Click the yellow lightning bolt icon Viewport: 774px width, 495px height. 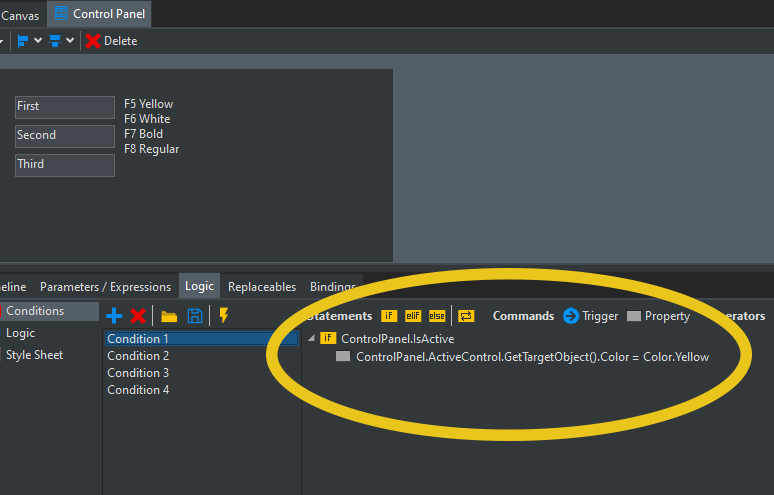(223, 316)
